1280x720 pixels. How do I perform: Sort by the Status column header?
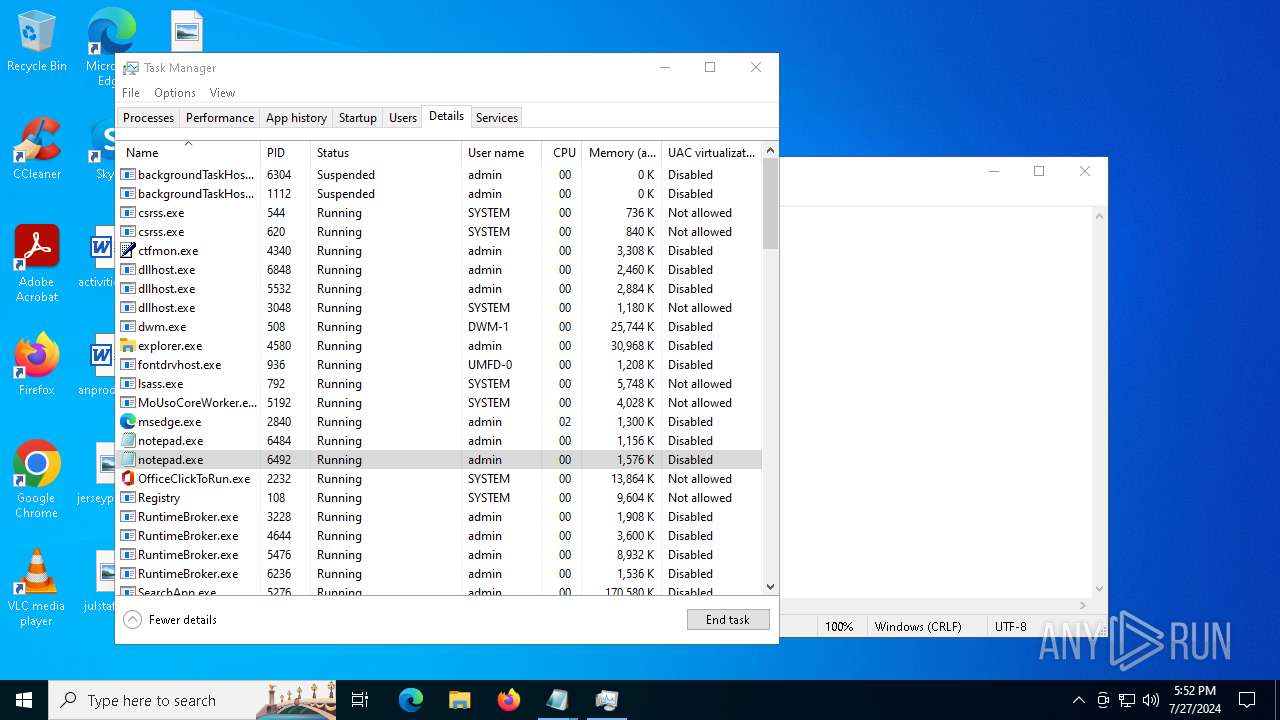coord(386,152)
